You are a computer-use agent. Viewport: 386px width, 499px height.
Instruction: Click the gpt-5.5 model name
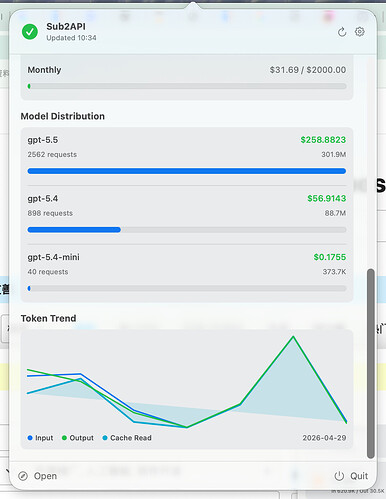pyautogui.click(x=43, y=140)
